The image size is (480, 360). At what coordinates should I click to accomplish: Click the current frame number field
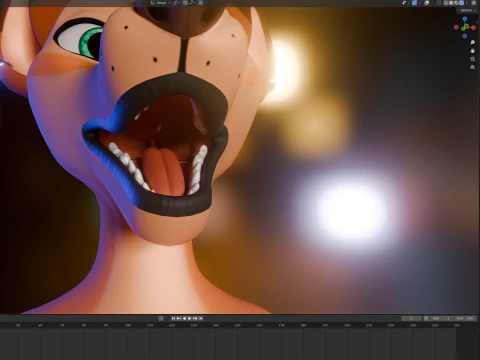411,319
